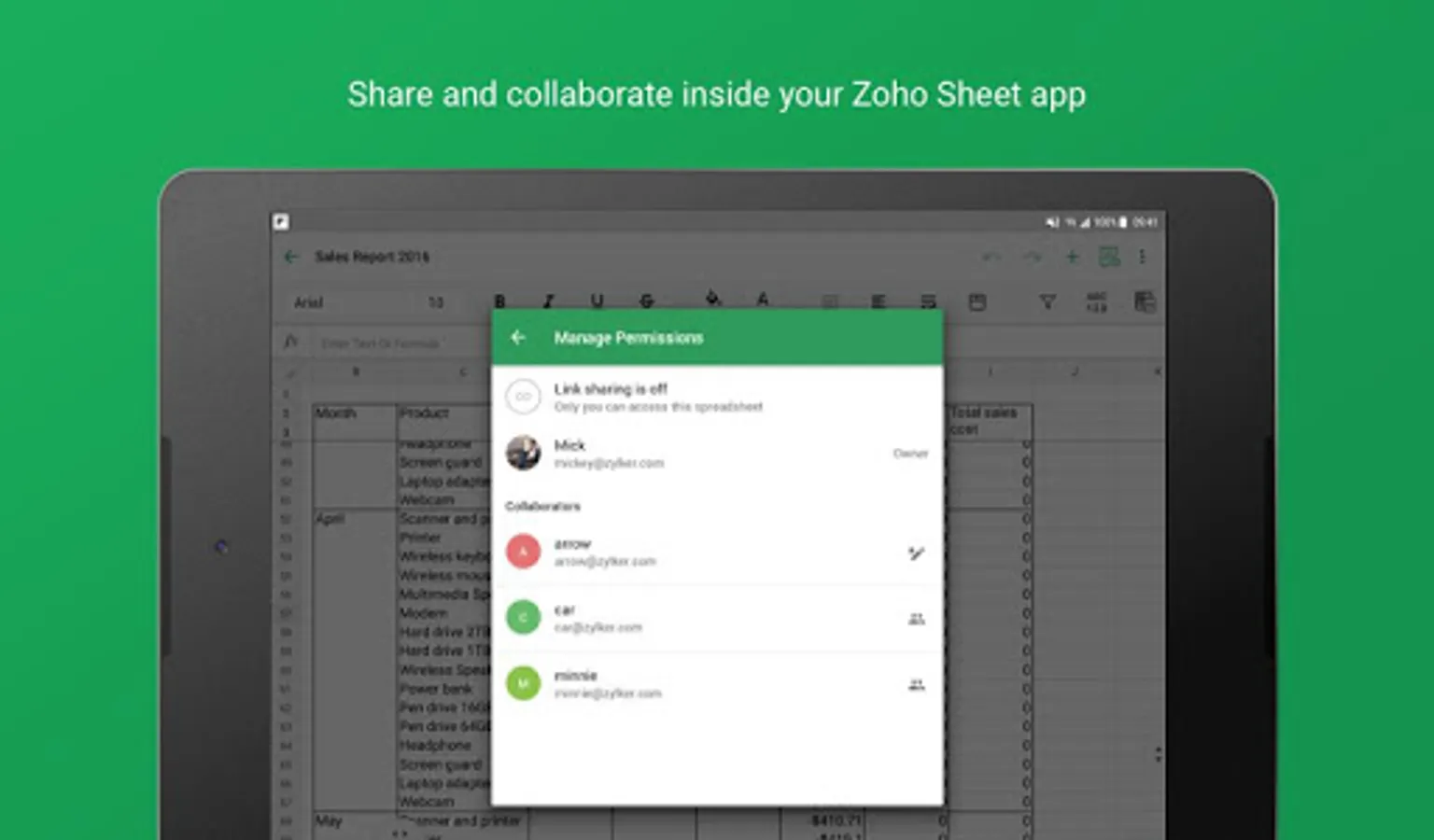Toggle italic formatting
Viewport: 1434px width, 840px height.
tap(548, 301)
